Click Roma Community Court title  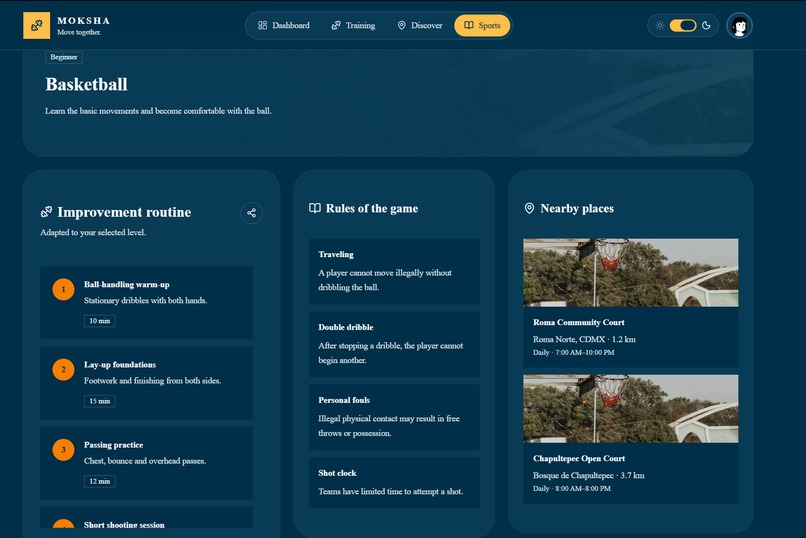579,323
